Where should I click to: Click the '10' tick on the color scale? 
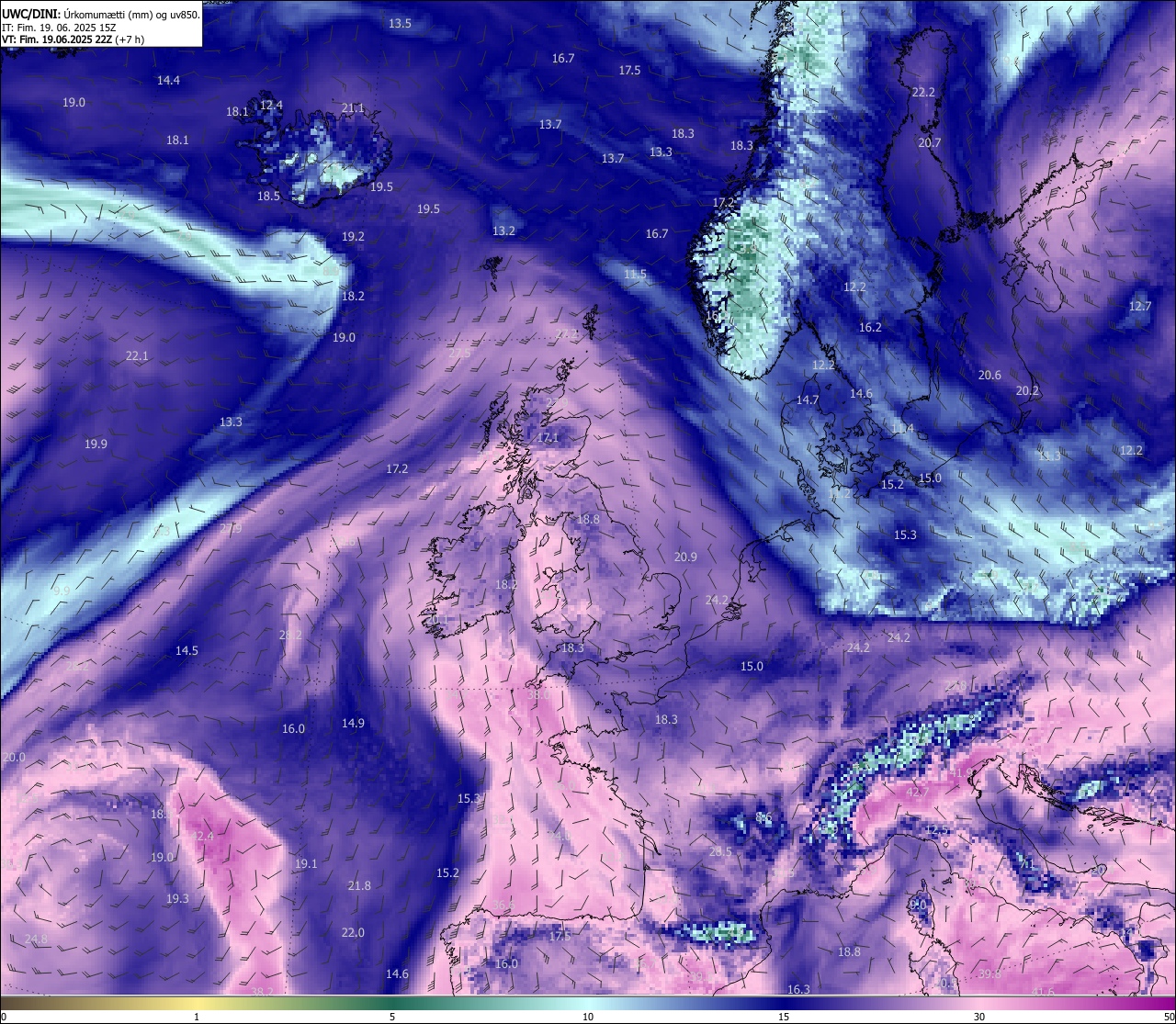coord(588,1017)
